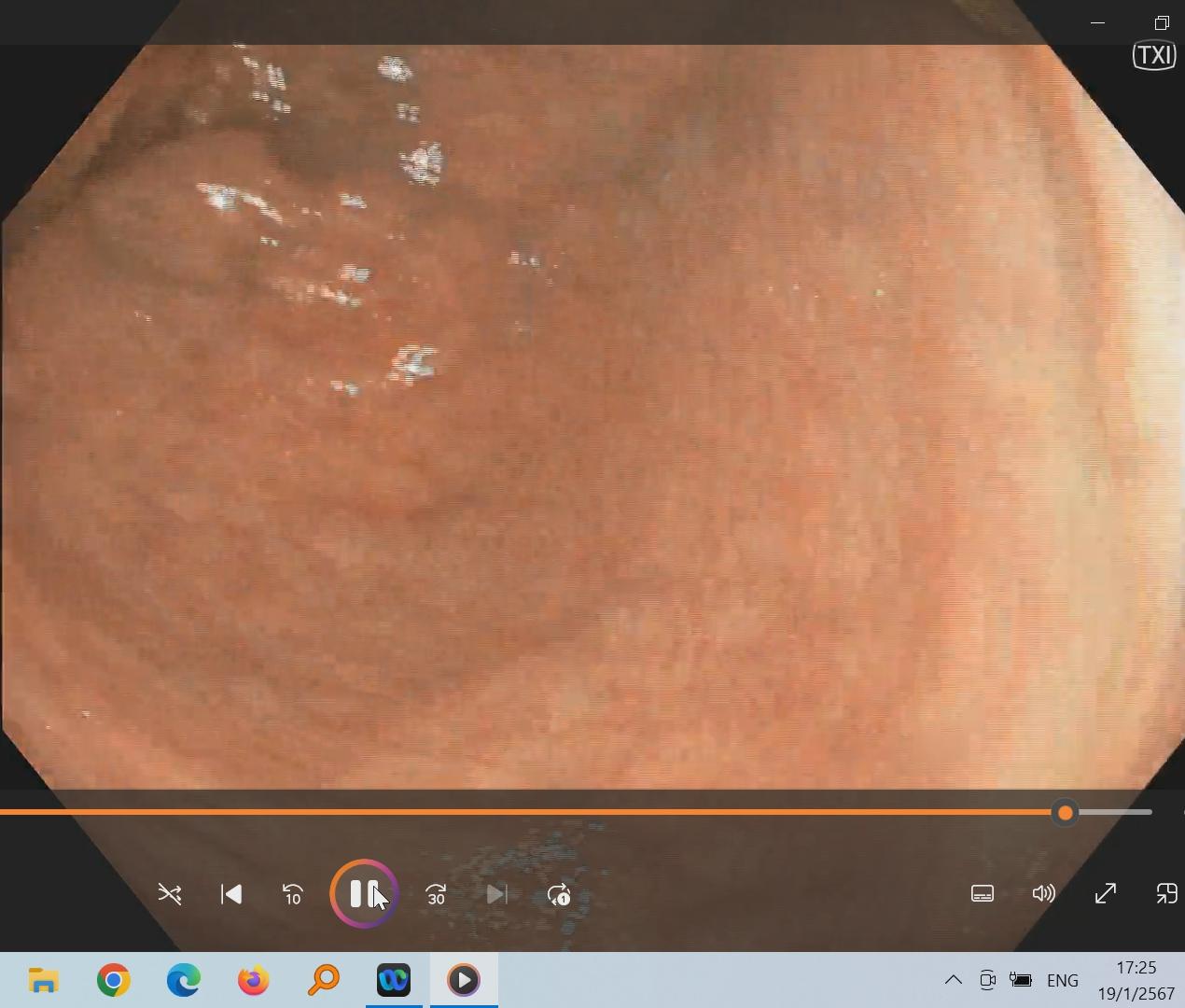The height and width of the screenshot is (1008, 1185).
Task: Skip back 10 seconds
Action: point(293,894)
